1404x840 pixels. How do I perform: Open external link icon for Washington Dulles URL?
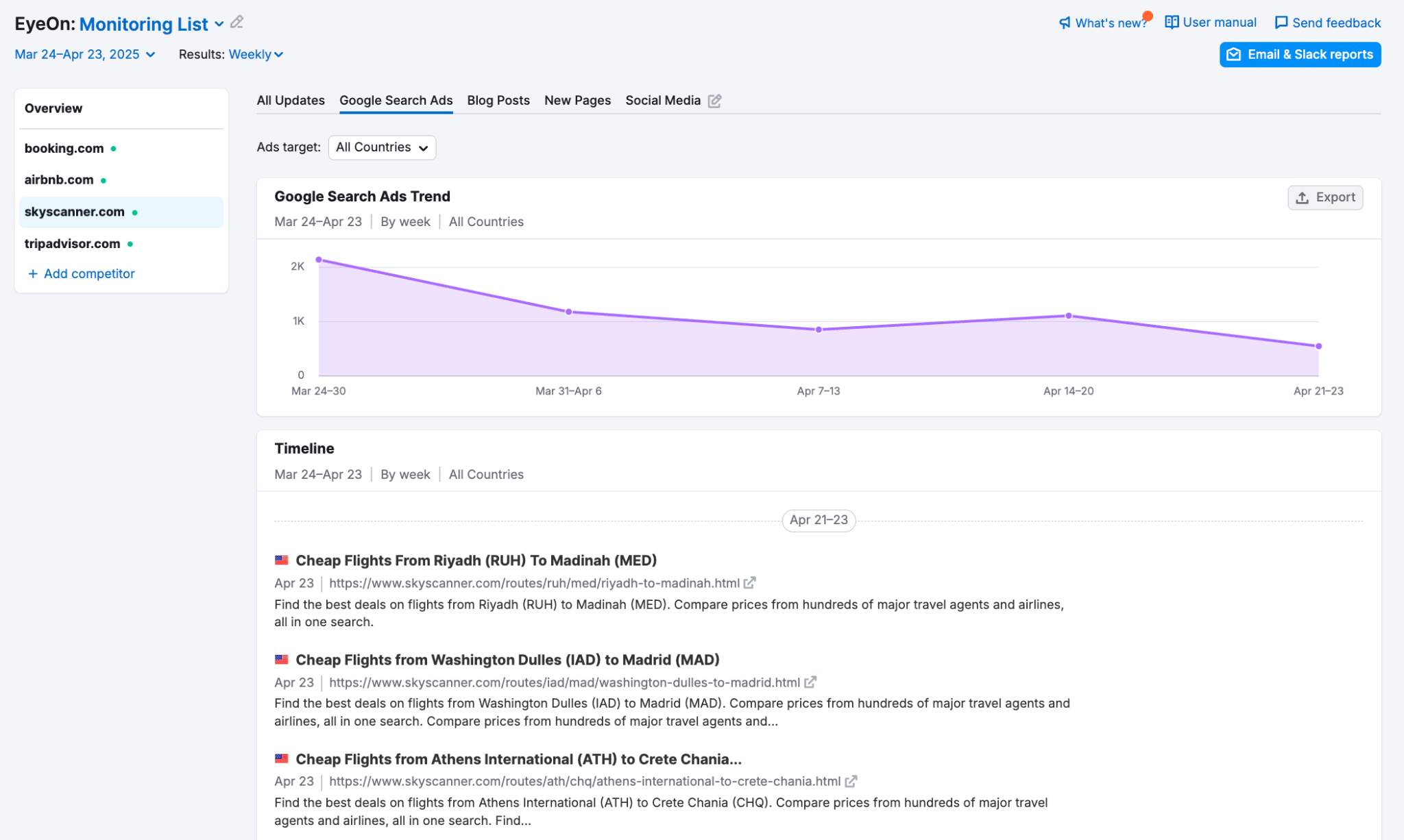(810, 682)
